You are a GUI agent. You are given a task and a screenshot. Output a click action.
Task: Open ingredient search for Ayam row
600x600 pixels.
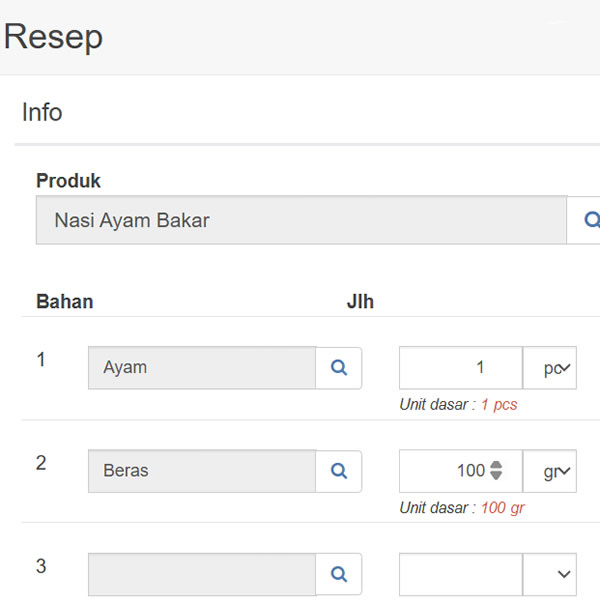pyautogui.click(x=339, y=368)
